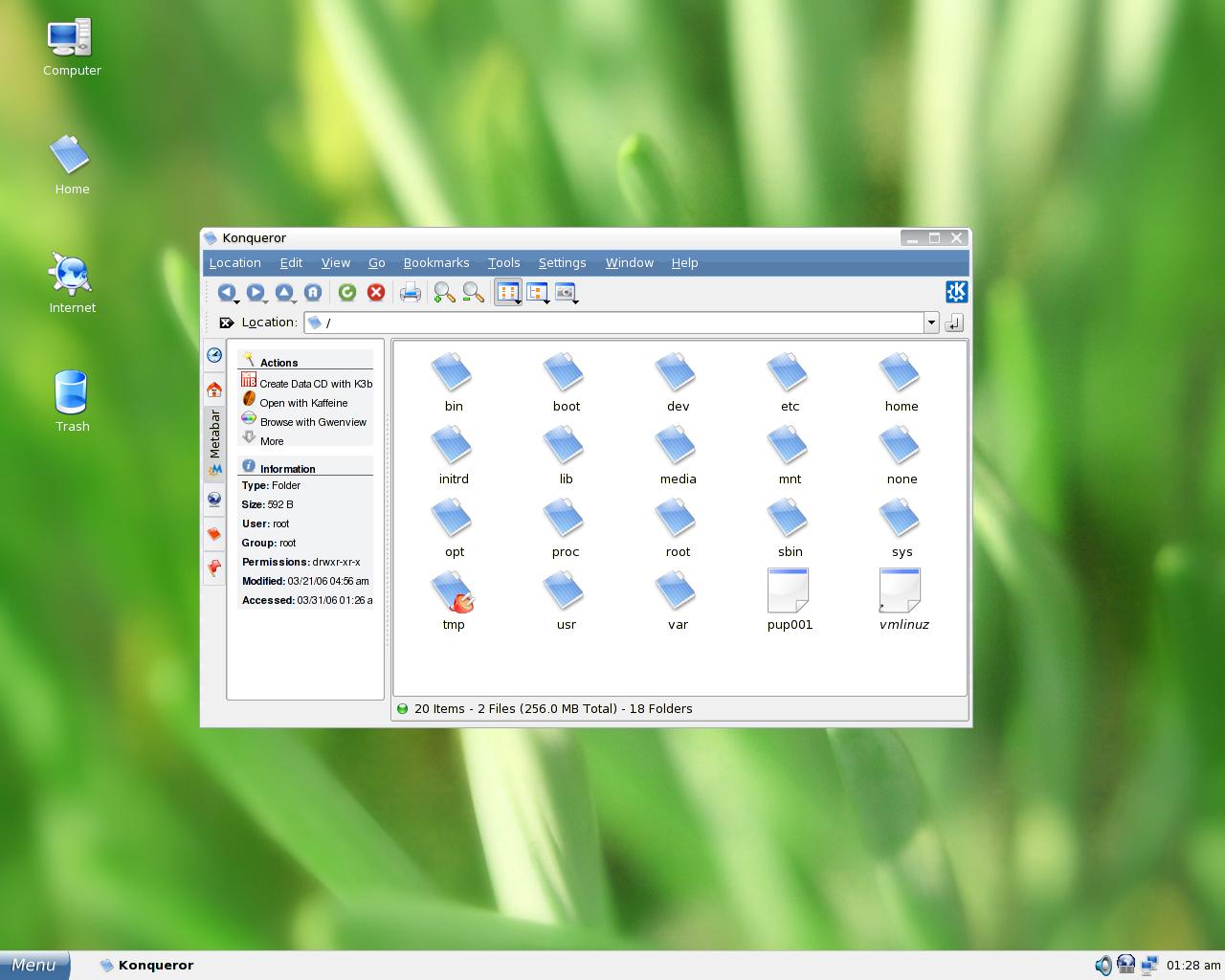
Task: Open the Menu button on taskbar
Action: pyautogui.click(x=34, y=965)
